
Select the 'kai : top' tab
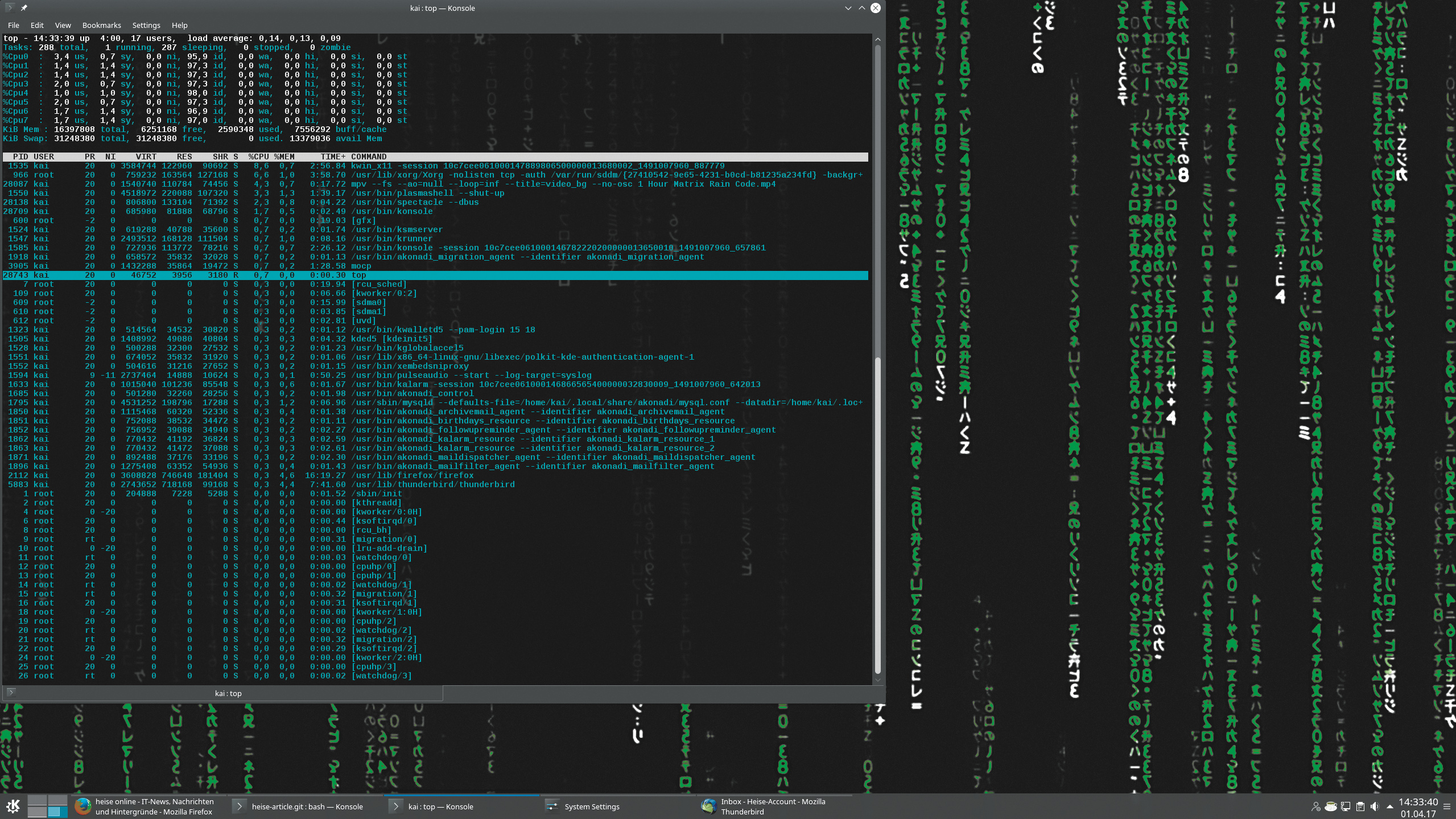228,693
